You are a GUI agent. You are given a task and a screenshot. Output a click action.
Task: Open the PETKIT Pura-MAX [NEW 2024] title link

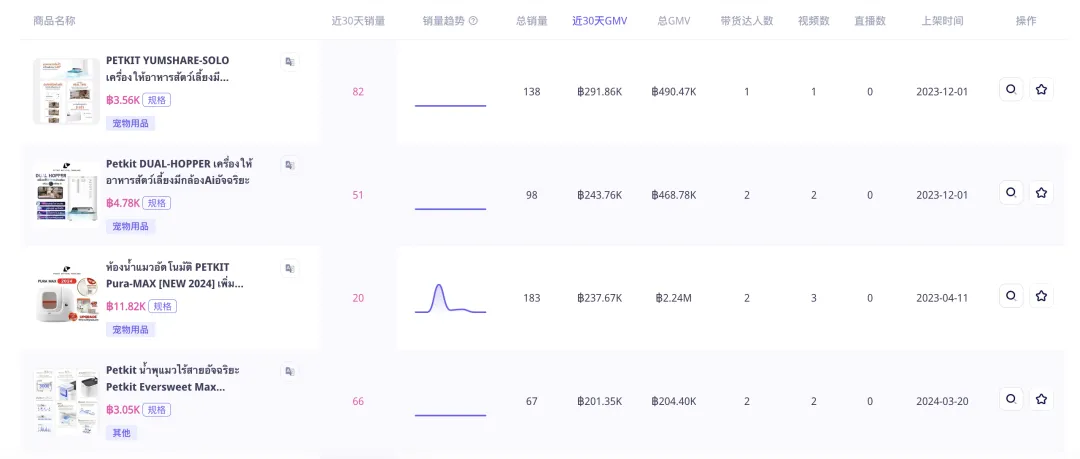tap(174, 276)
